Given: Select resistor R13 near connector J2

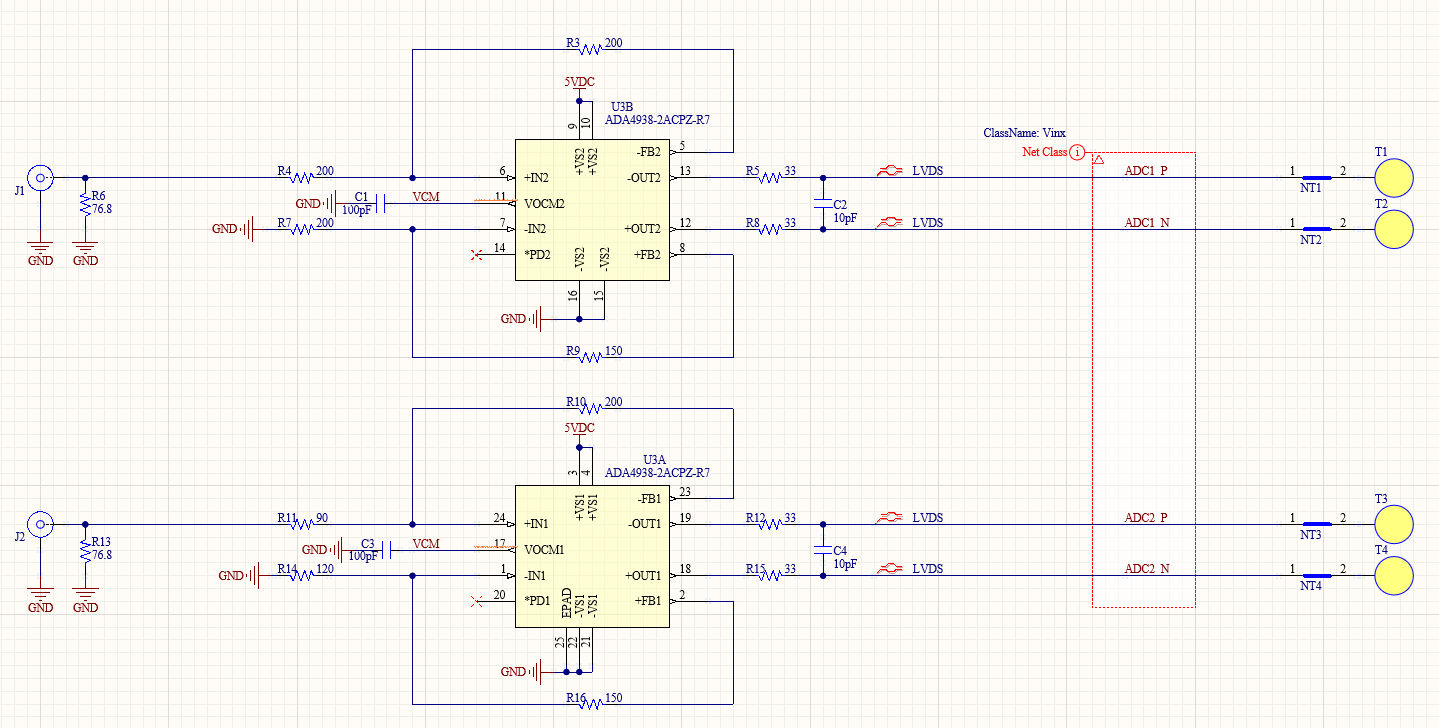Looking at the screenshot, I should pos(85,550).
